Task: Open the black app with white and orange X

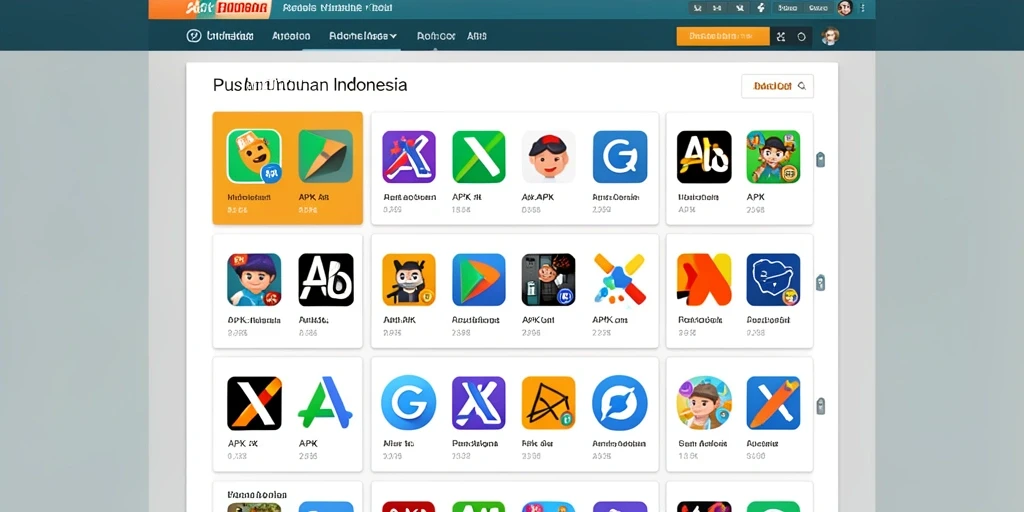Action: pos(254,403)
